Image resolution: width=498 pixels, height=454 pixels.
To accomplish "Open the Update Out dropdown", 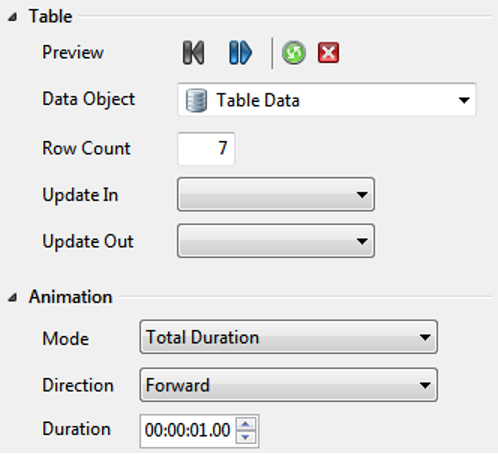I will (x=276, y=241).
